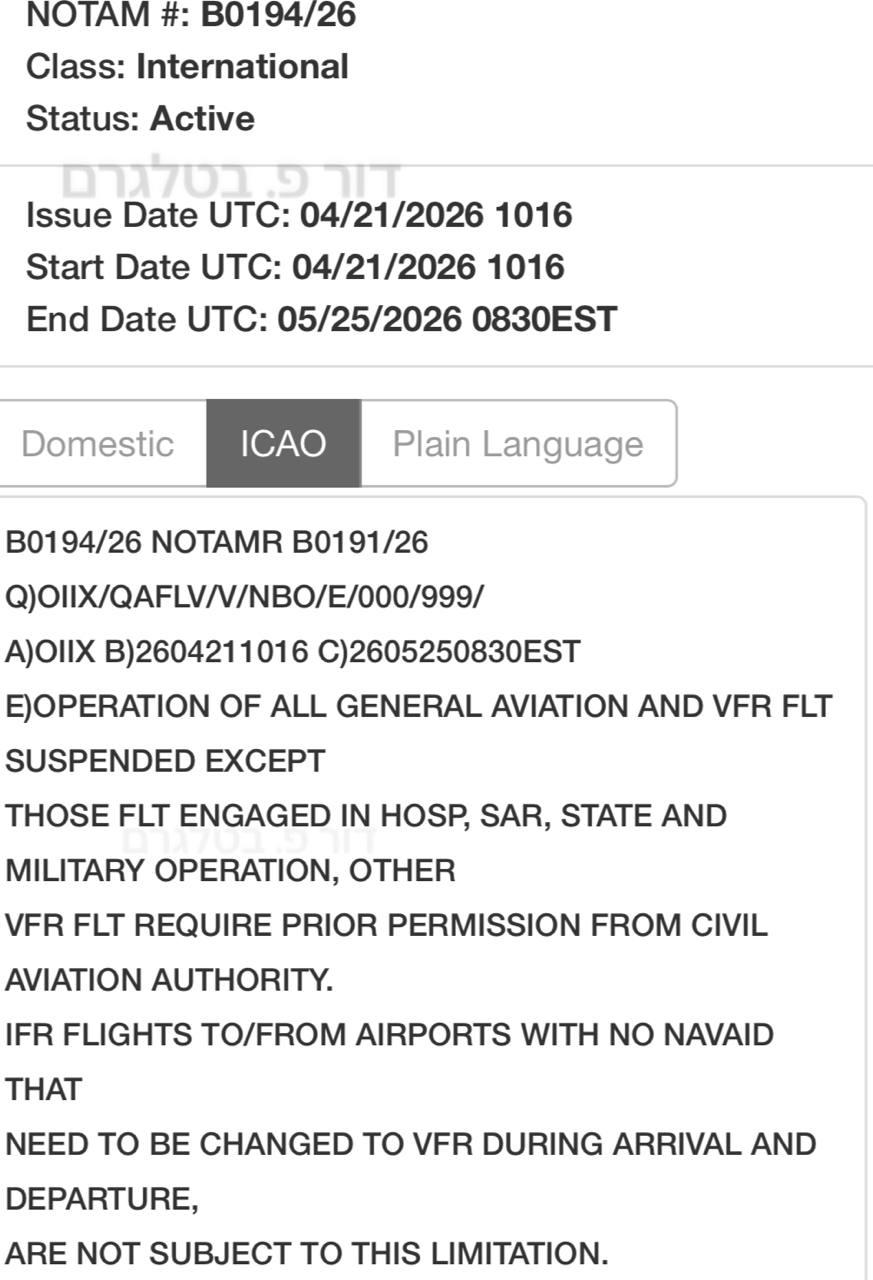This screenshot has width=873, height=1280.
Task: Click the MILITARY OPERATION, OTHER line
Action: [x=231, y=871]
